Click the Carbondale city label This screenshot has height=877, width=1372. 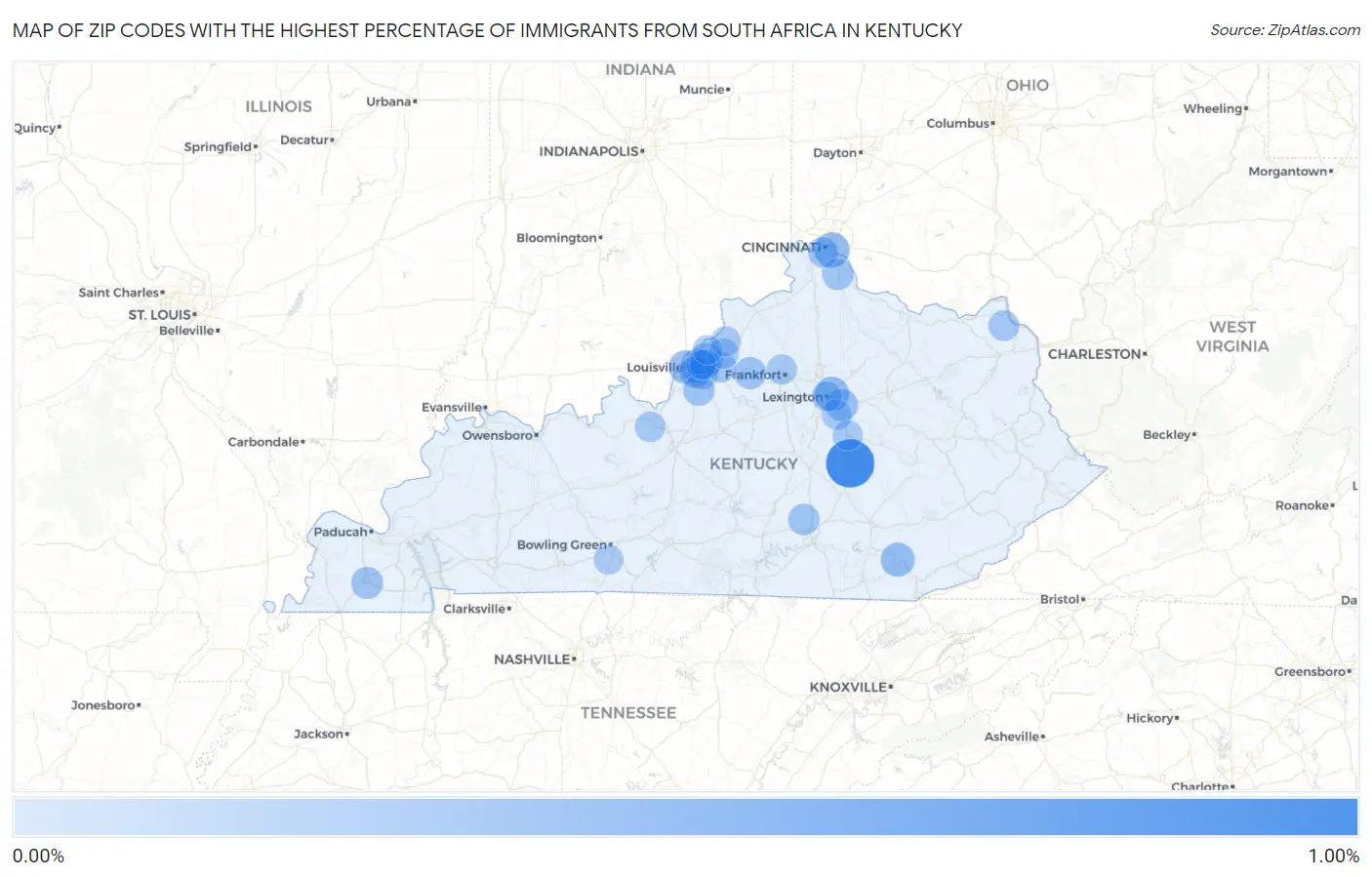click(x=263, y=442)
